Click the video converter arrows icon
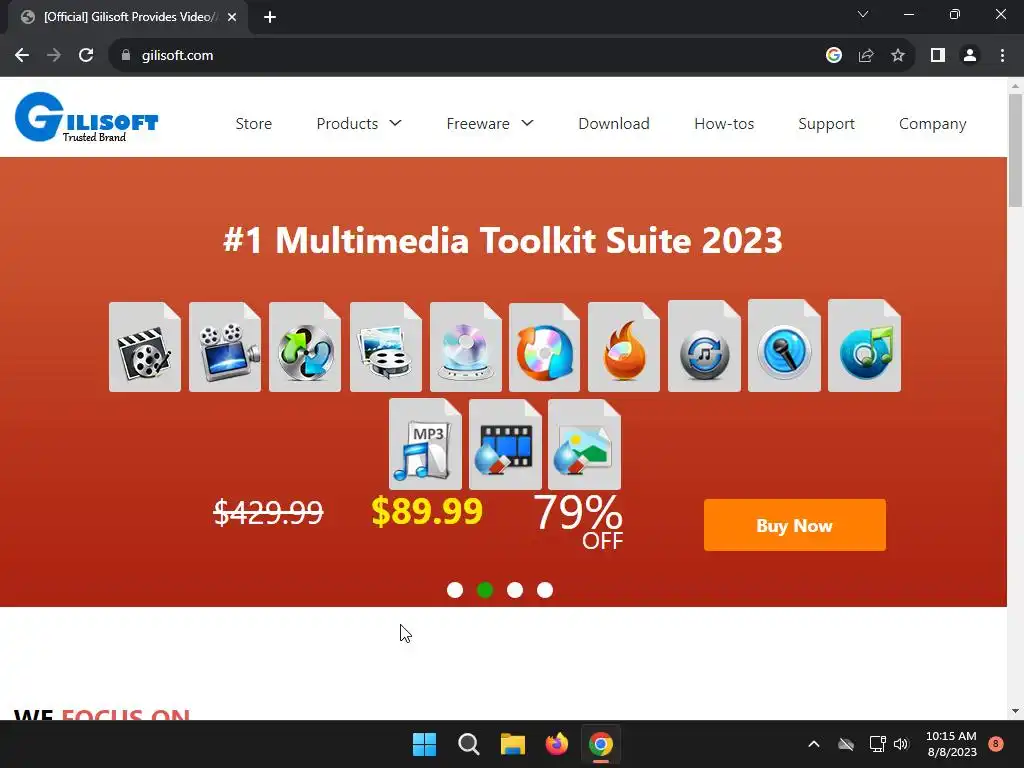 [x=305, y=347]
